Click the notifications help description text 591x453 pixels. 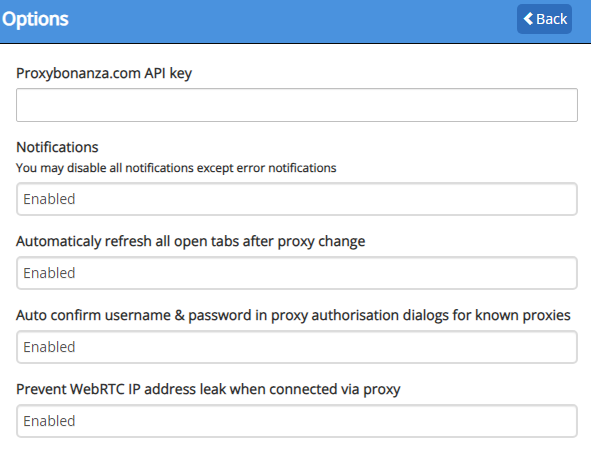click(176, 168)
